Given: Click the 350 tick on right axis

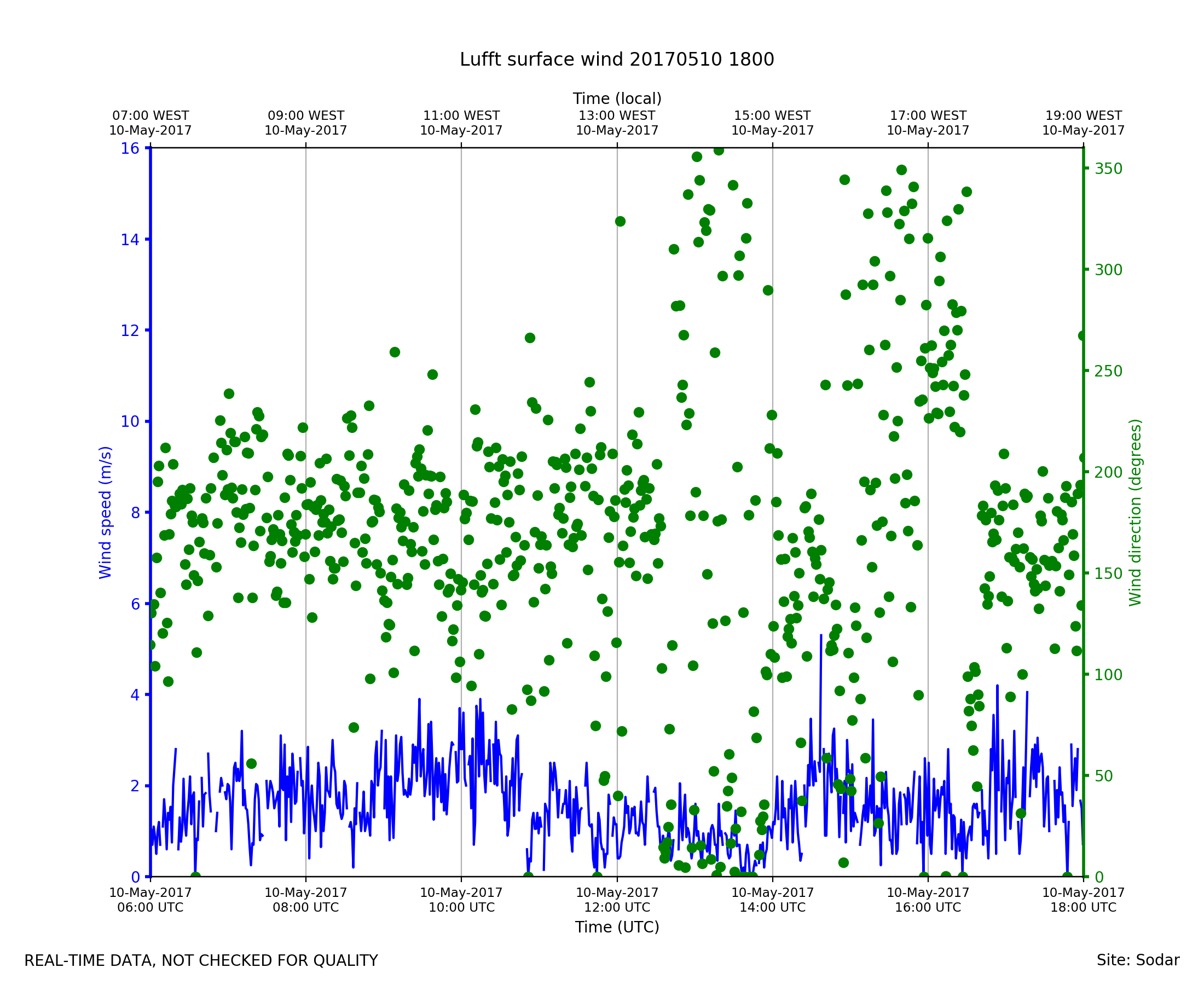Looking at the screenshot, I should [x=1108, y=169].
